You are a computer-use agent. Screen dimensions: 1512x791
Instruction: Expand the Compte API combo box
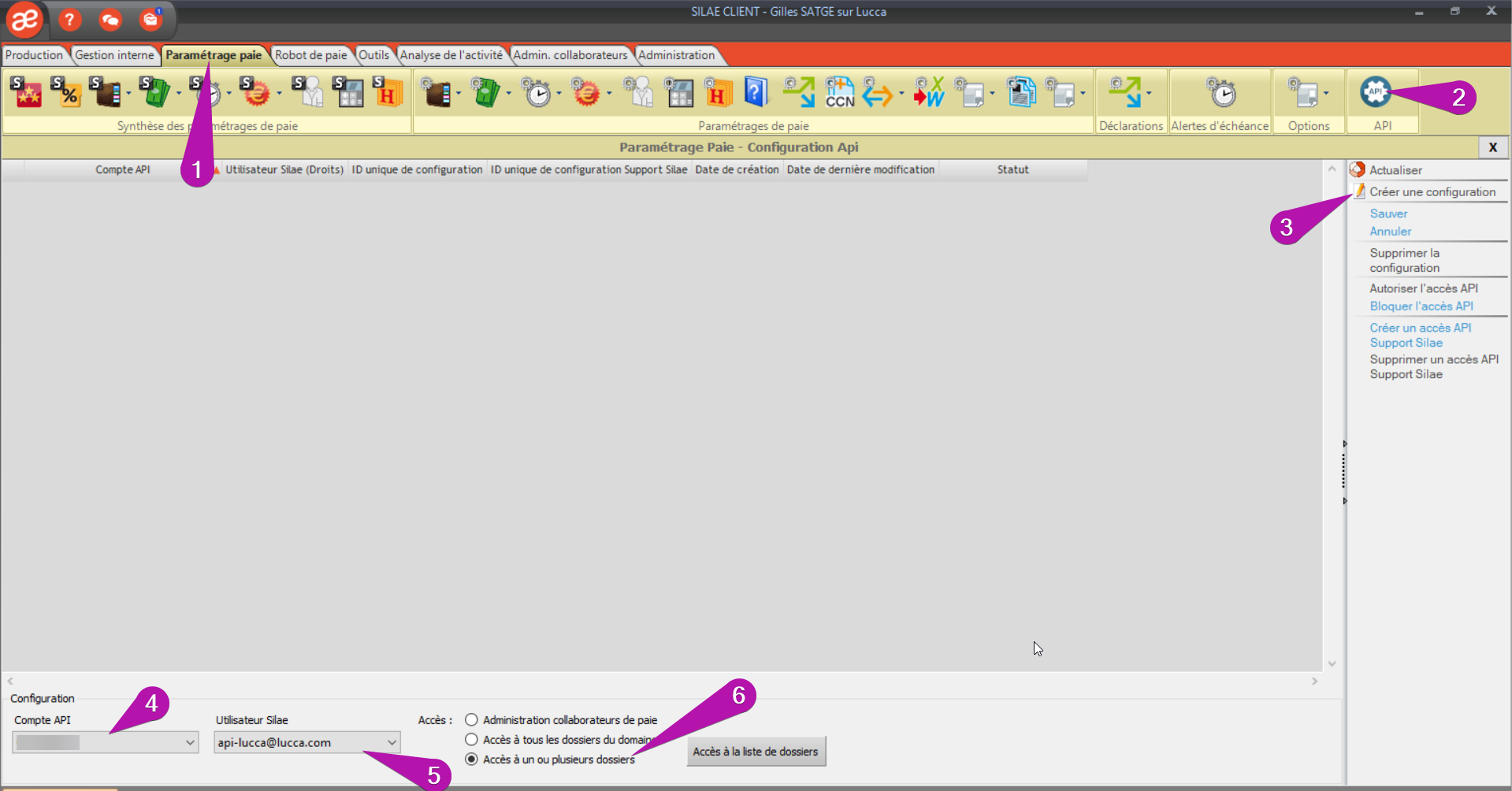click(x=190, y=742)
